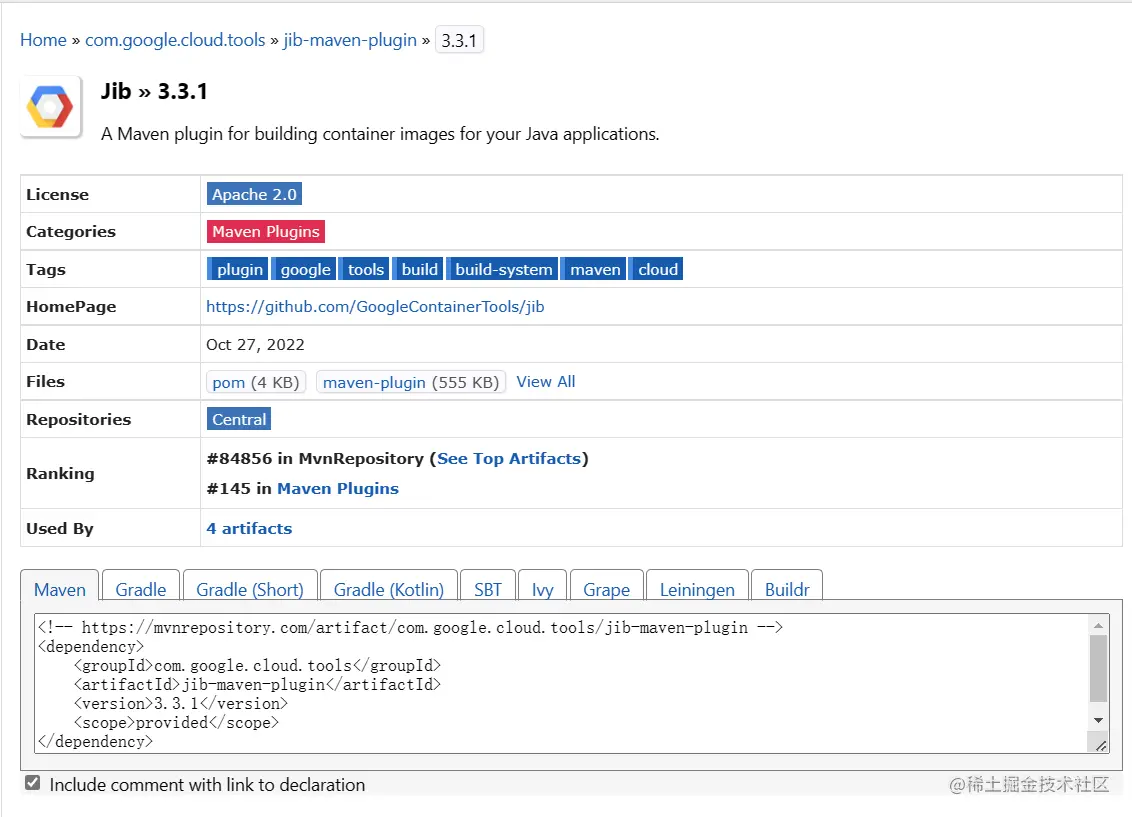
Task: Switch to the Buildr tab
Action: (x=787, y=587)
